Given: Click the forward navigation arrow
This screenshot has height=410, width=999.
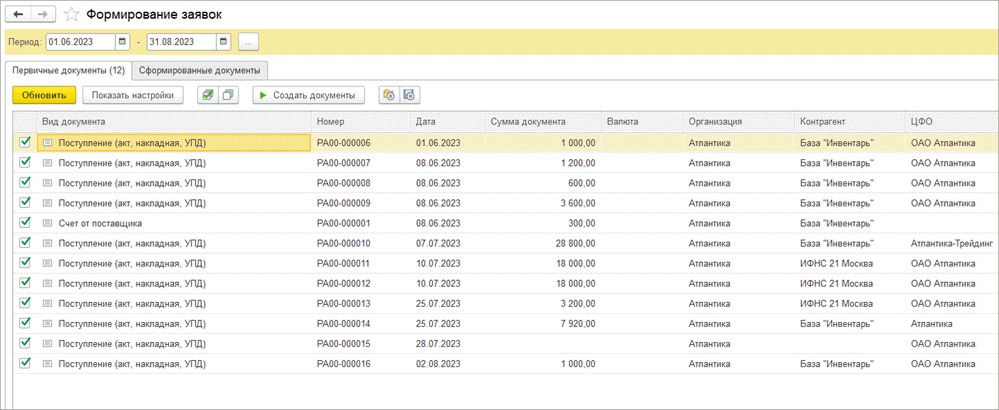Looking at the screenshot, I should (44, 15).
